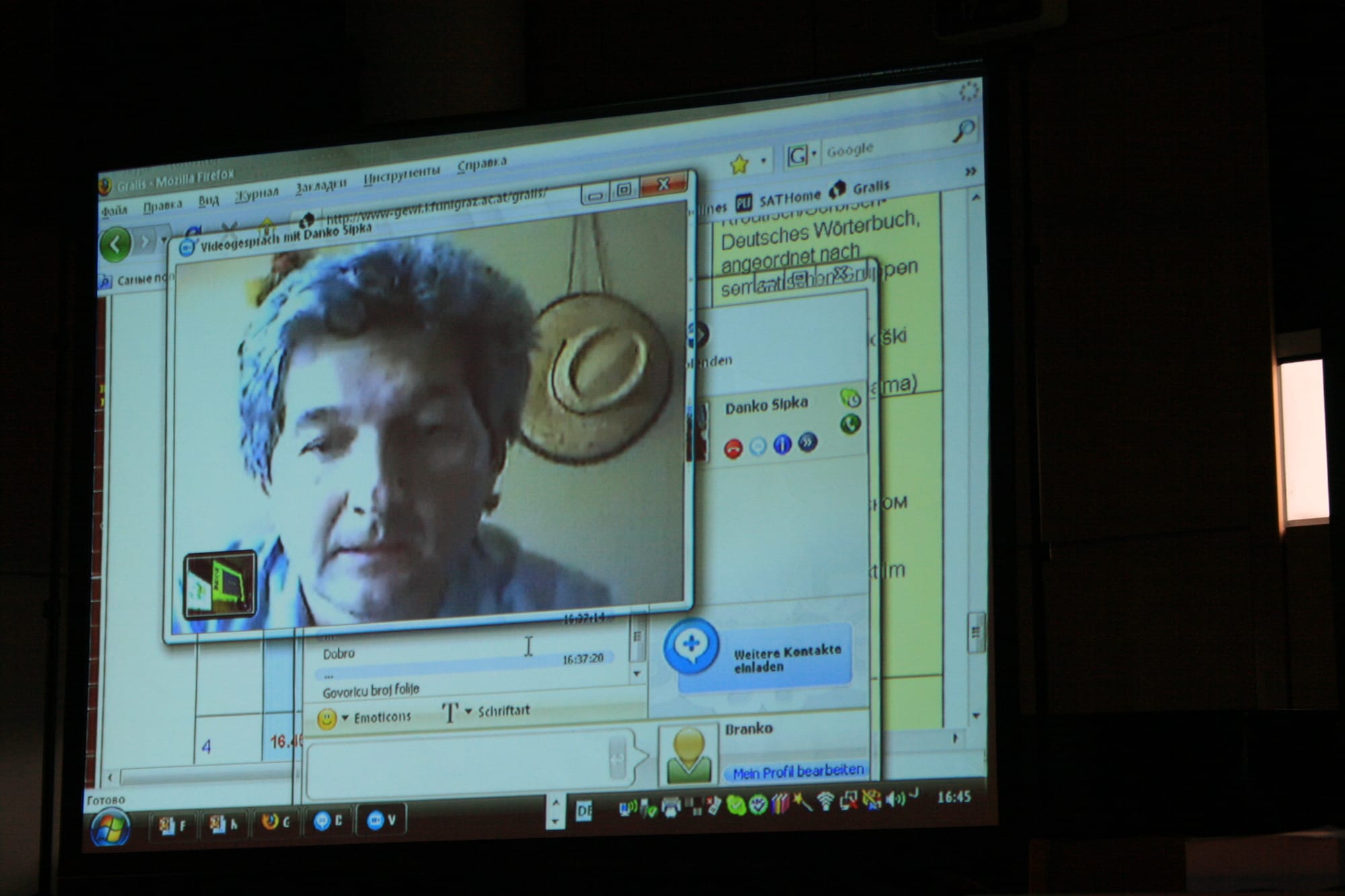The image size is (1345, 896).
Task: Click taskbar toolbar scroll-down arrow
Action: pos(555,821)
